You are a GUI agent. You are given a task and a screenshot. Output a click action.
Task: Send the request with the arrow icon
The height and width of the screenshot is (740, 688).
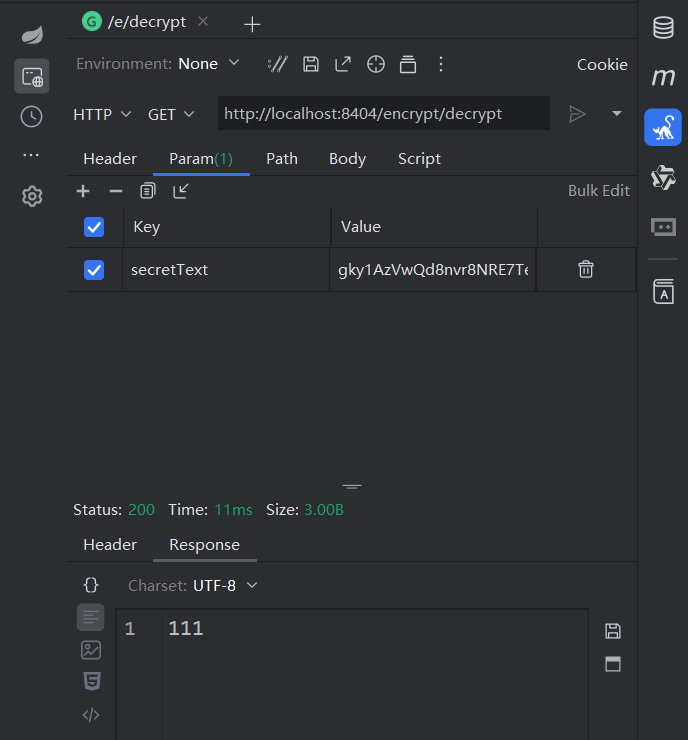click(x=577, y=114)
